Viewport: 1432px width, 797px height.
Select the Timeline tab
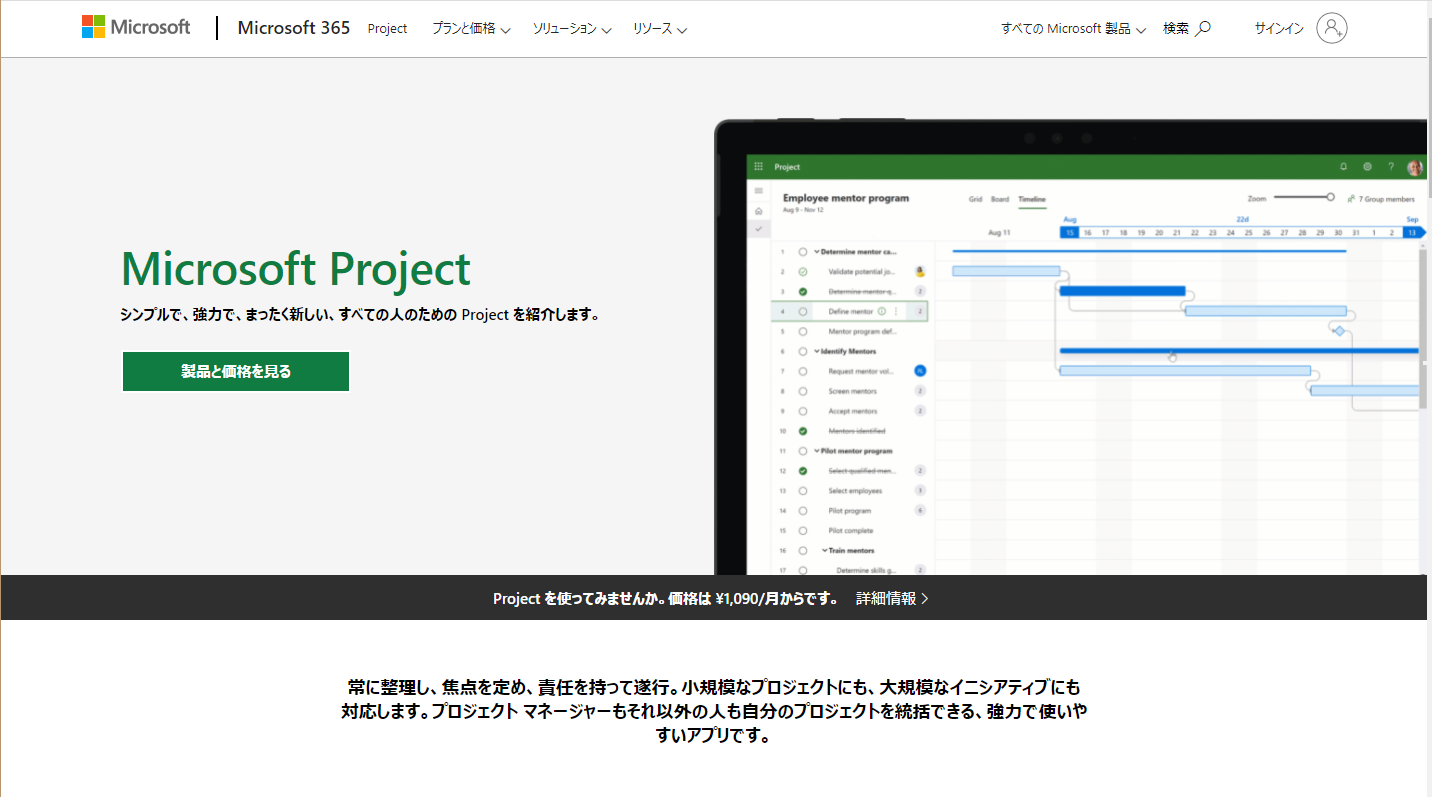pos(1032,200)
